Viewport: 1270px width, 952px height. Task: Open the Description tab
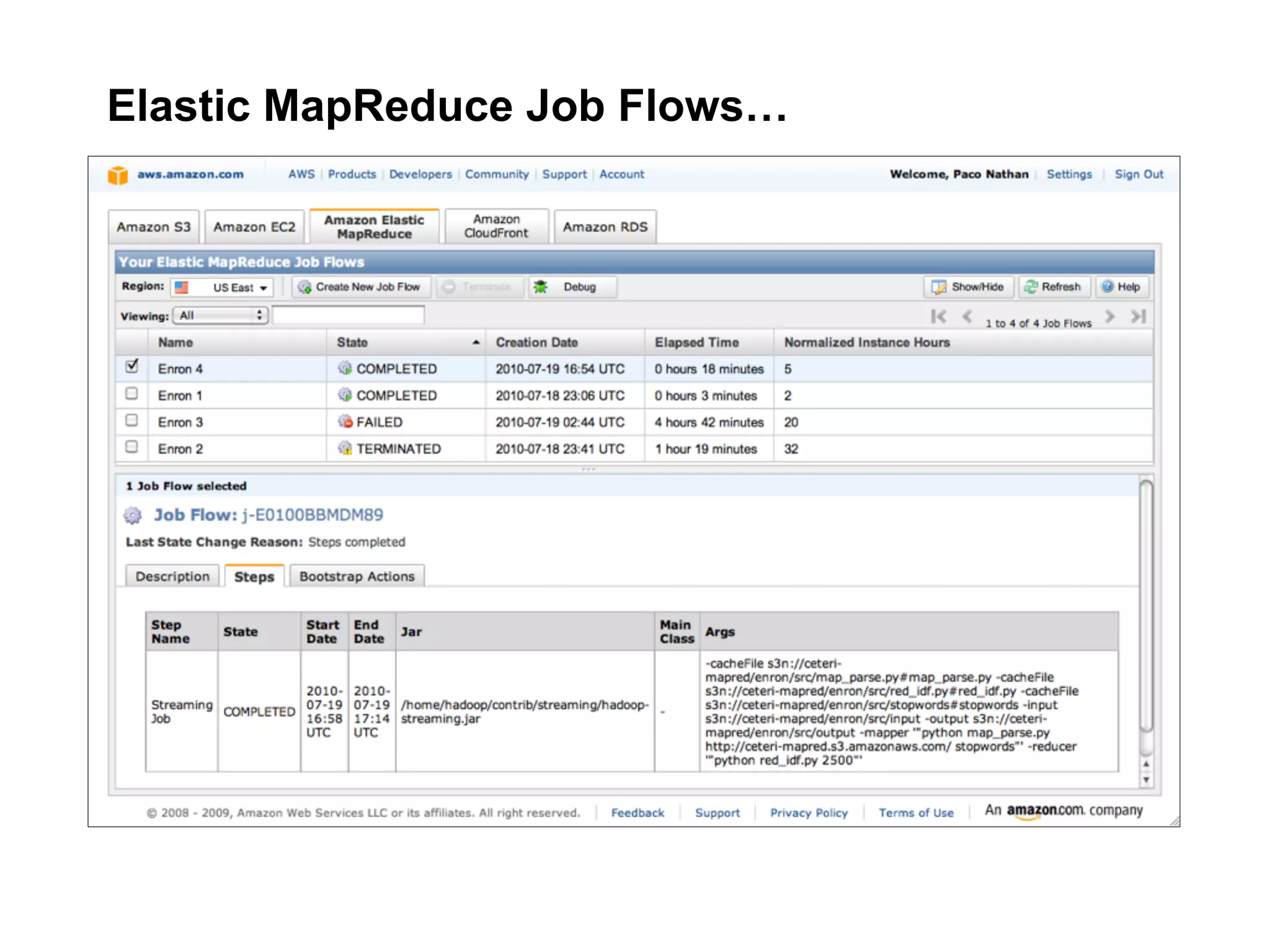point(172,576)
